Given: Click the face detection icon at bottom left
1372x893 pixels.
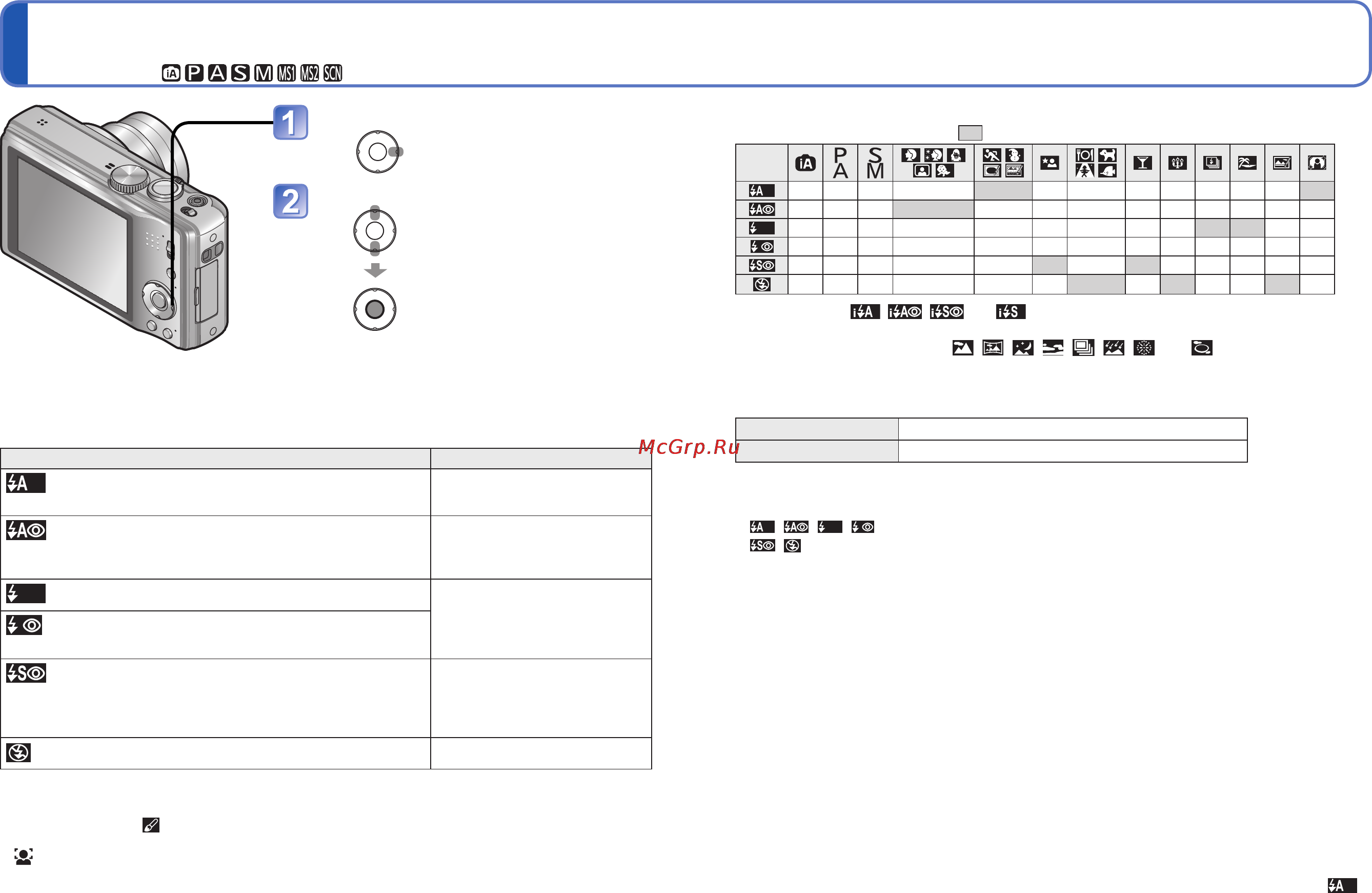Looking at the screenshot, I should (24, 857).
